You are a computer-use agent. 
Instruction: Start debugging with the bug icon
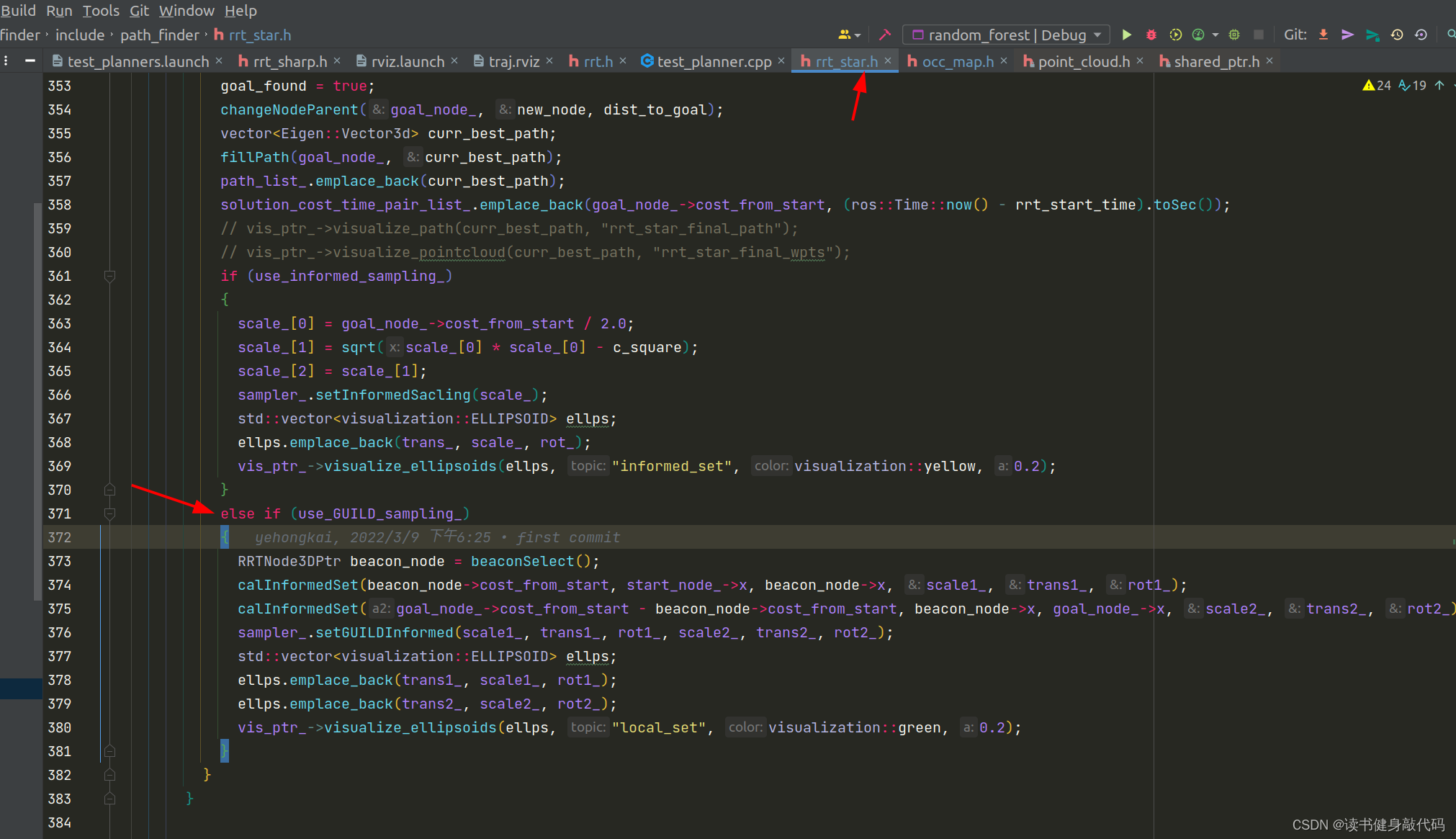coord(1151,35)
